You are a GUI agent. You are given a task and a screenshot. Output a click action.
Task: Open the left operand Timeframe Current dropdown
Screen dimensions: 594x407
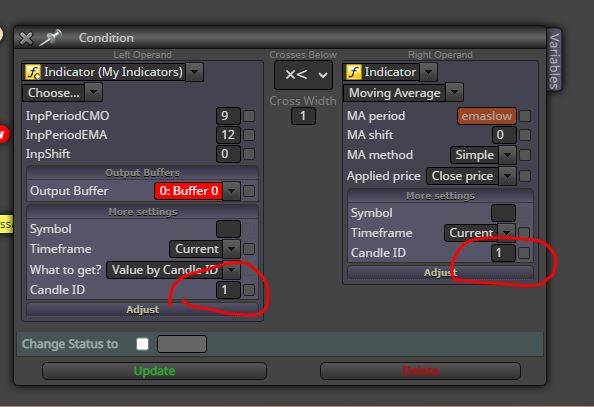pos(231,249)
